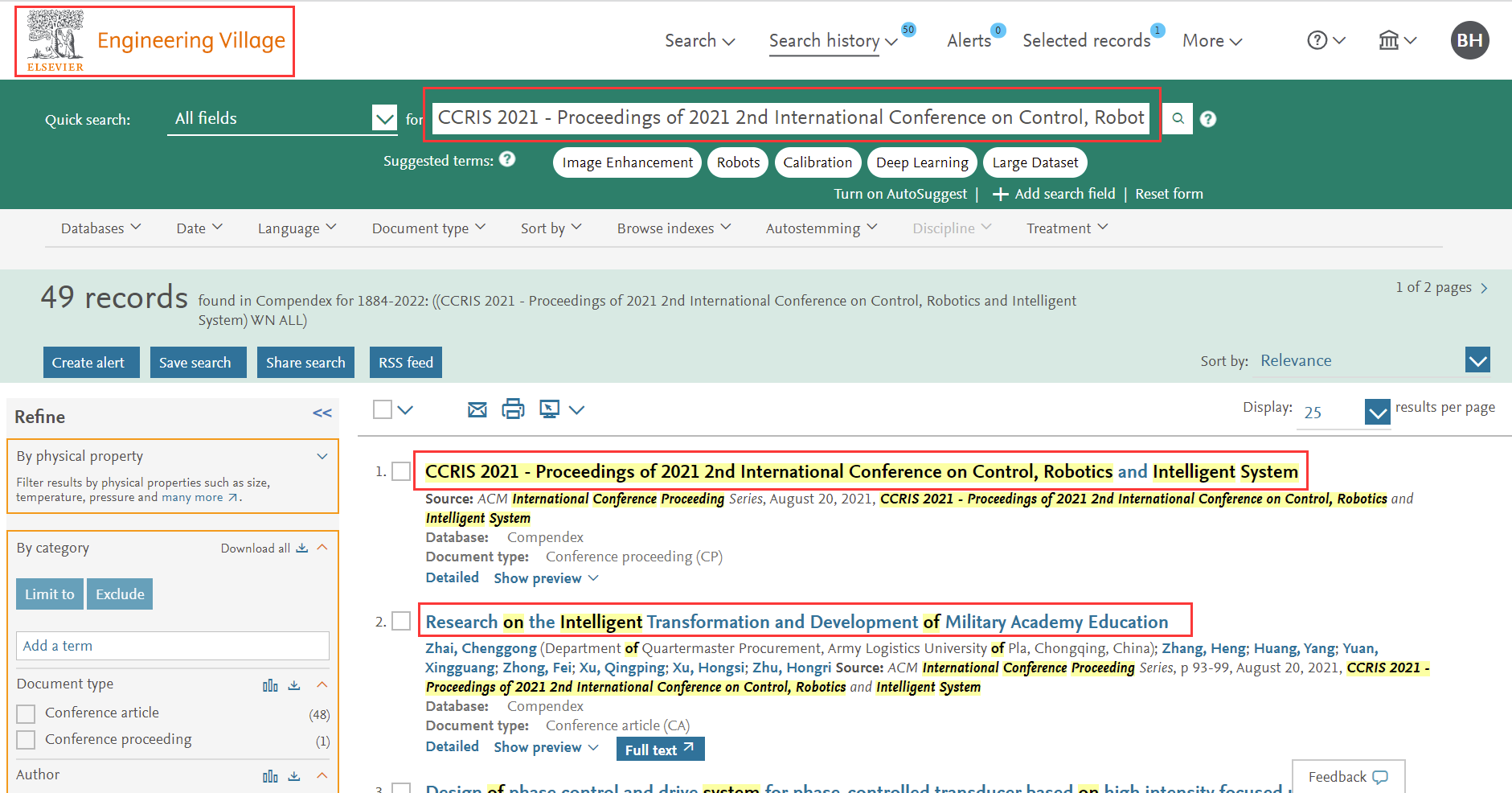Click the Save search button

[x=198, y=363]
